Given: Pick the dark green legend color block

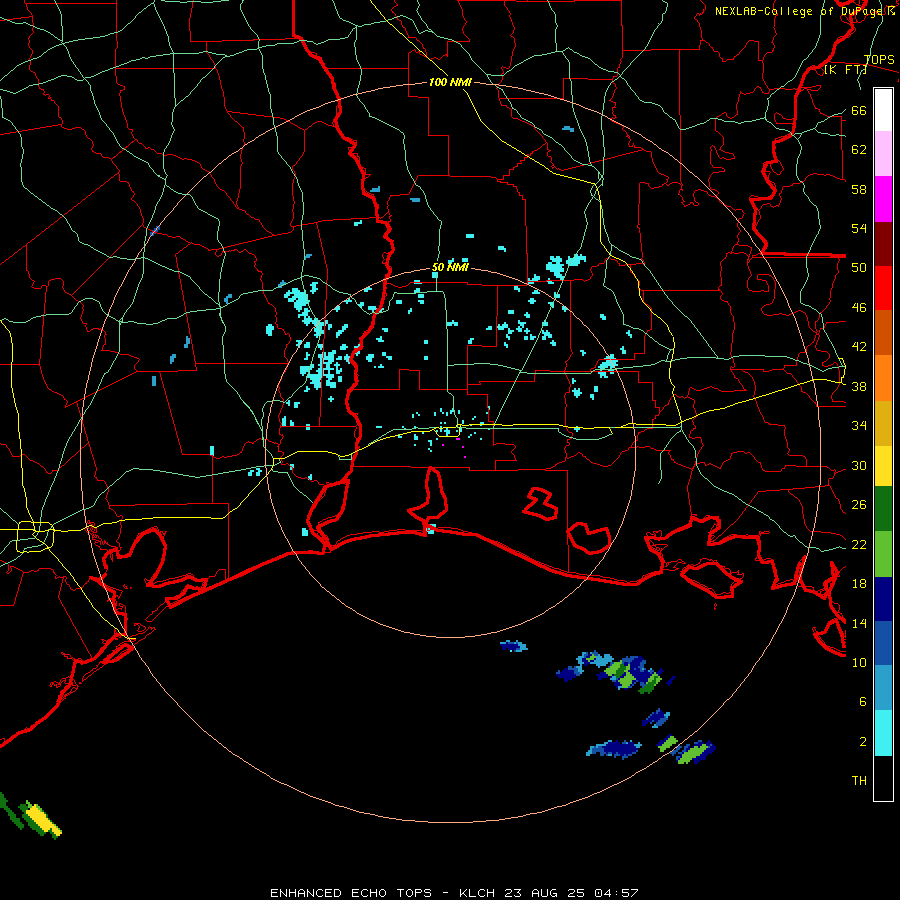Looking at the screenshot, I should [883, 509].
